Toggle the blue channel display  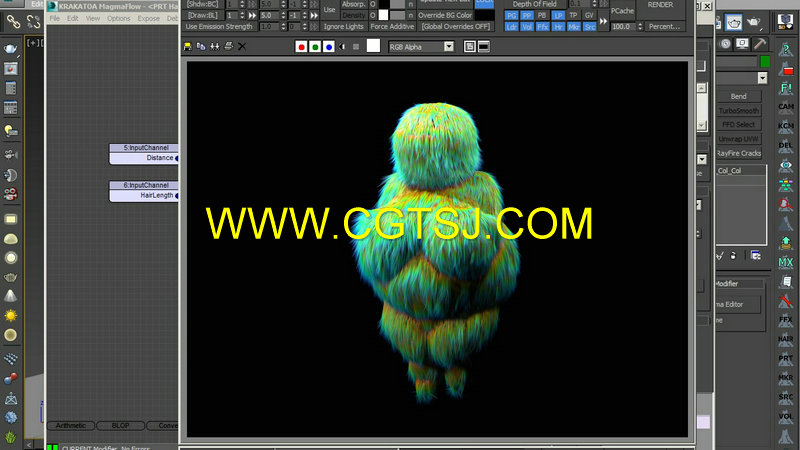329,47
